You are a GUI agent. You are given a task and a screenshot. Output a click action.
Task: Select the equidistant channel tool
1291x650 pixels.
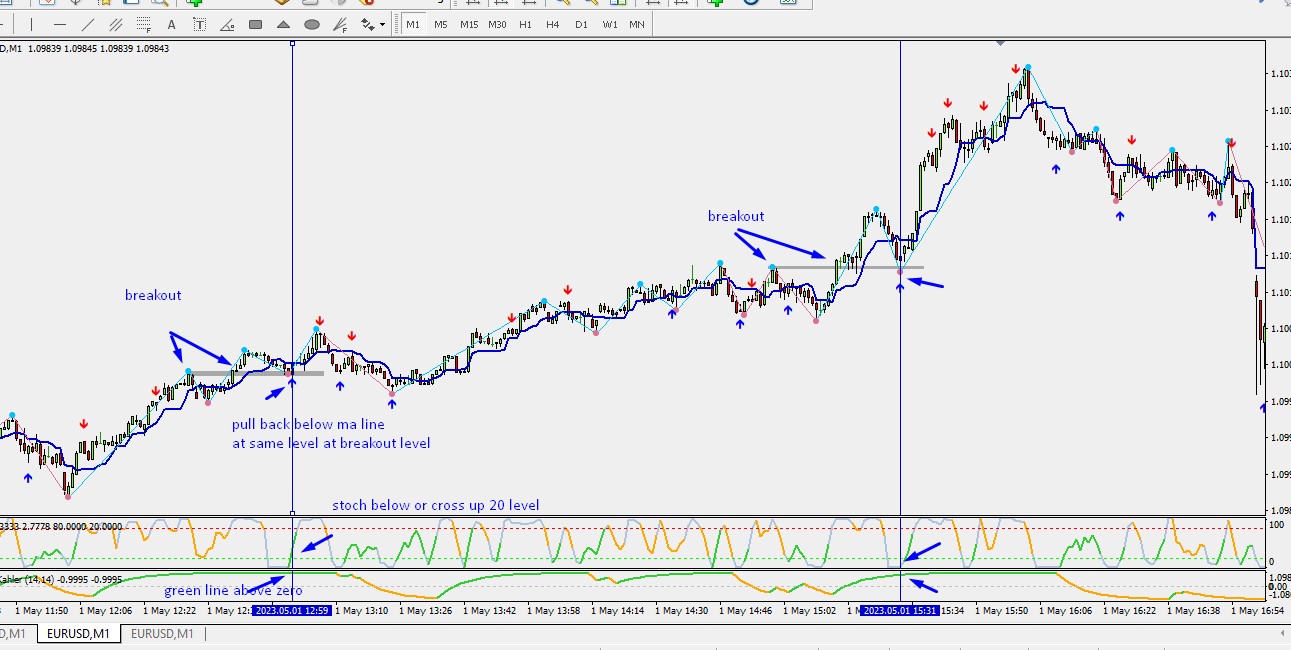coord(116,24)
